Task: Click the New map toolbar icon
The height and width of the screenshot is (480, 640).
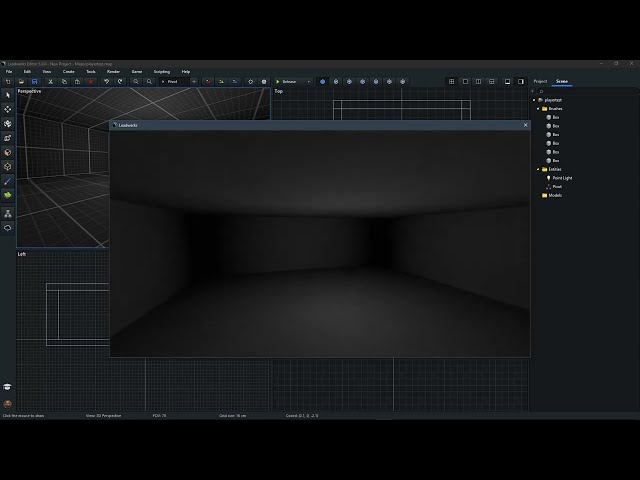Action: (8, 82)
